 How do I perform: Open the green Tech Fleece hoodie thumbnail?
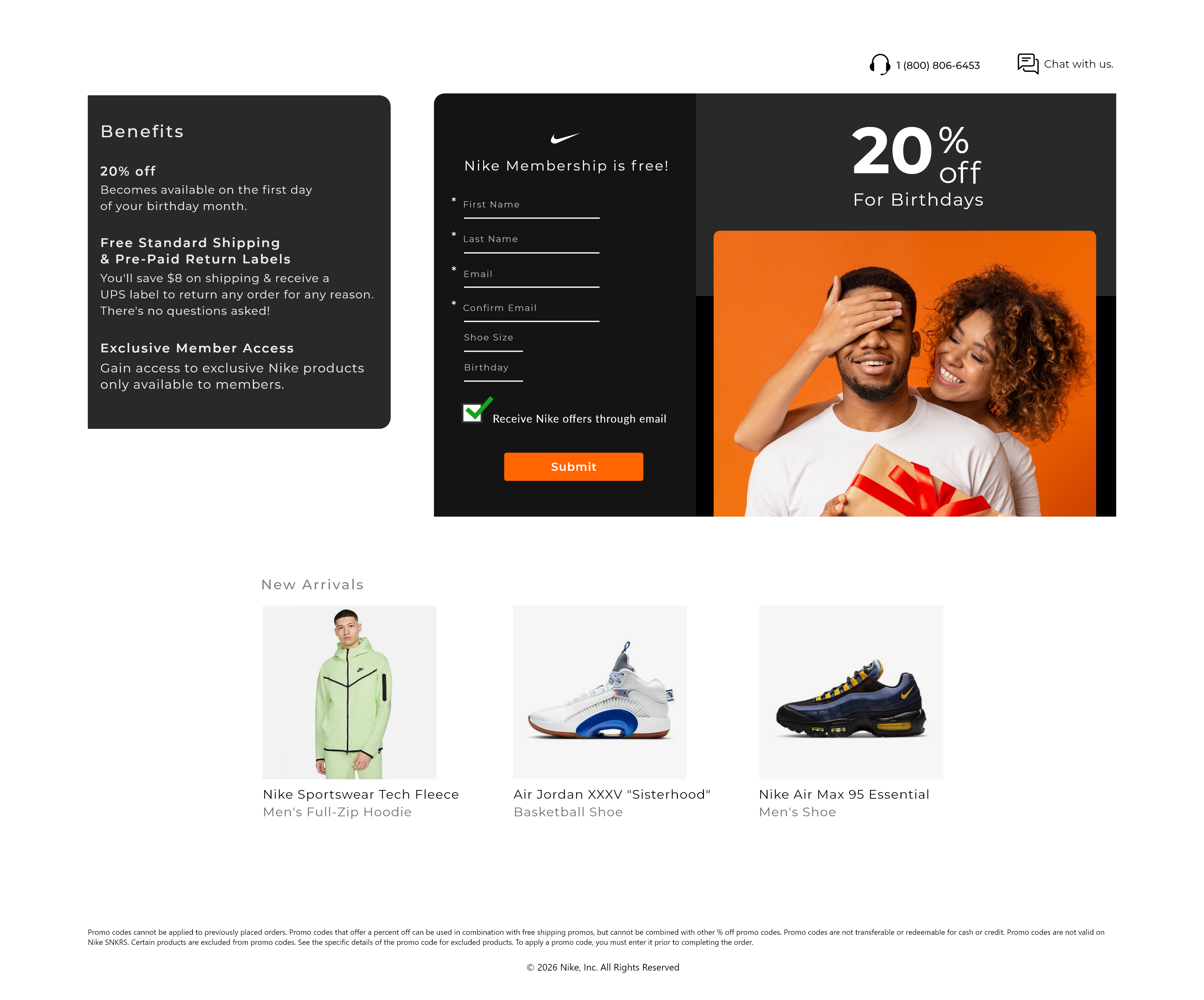point(349,692)
